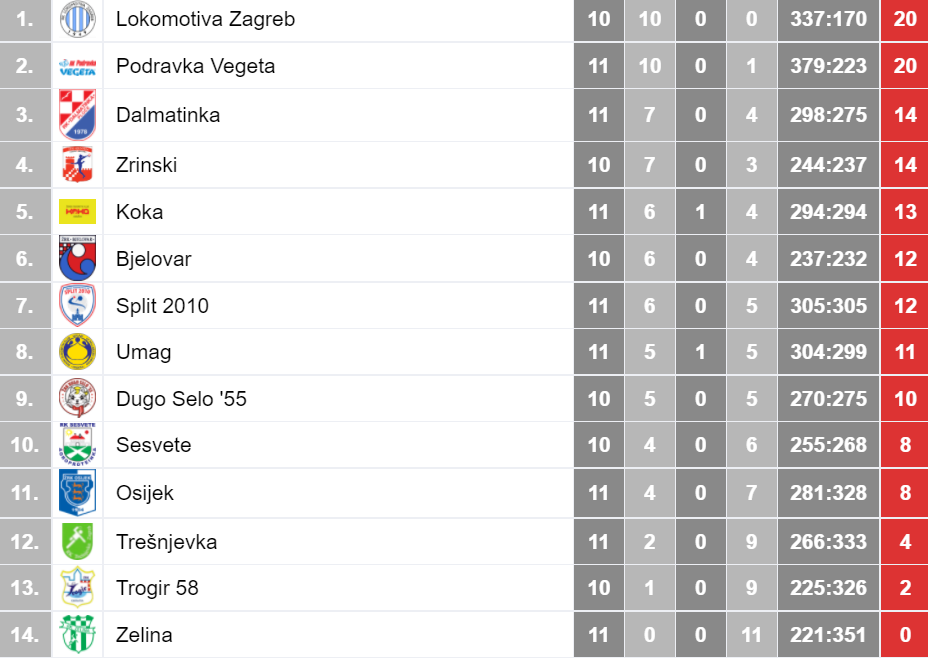Click the Sesvete club emblem
The height and width of the screenshot is (659, 928).
pos(78,445)
